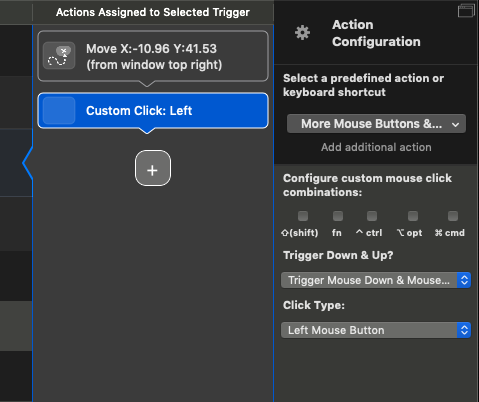
Task: Open the More Mouse Buttons dropdown
Action: click(376, 124)
